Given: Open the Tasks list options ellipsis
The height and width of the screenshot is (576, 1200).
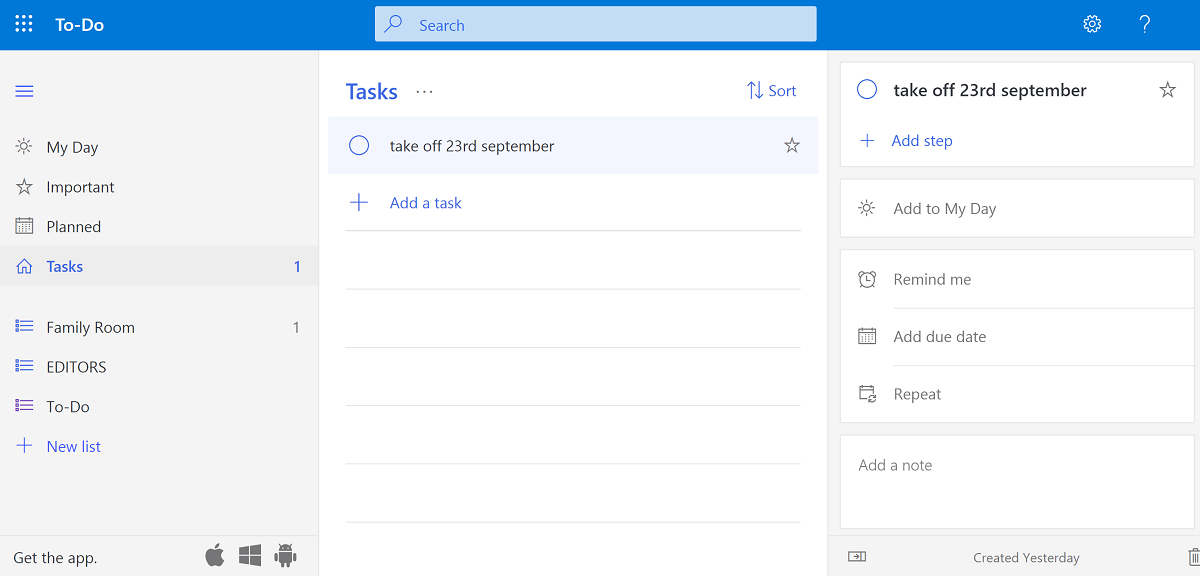Looking at the screenshot, I should (x=425, y=91).
